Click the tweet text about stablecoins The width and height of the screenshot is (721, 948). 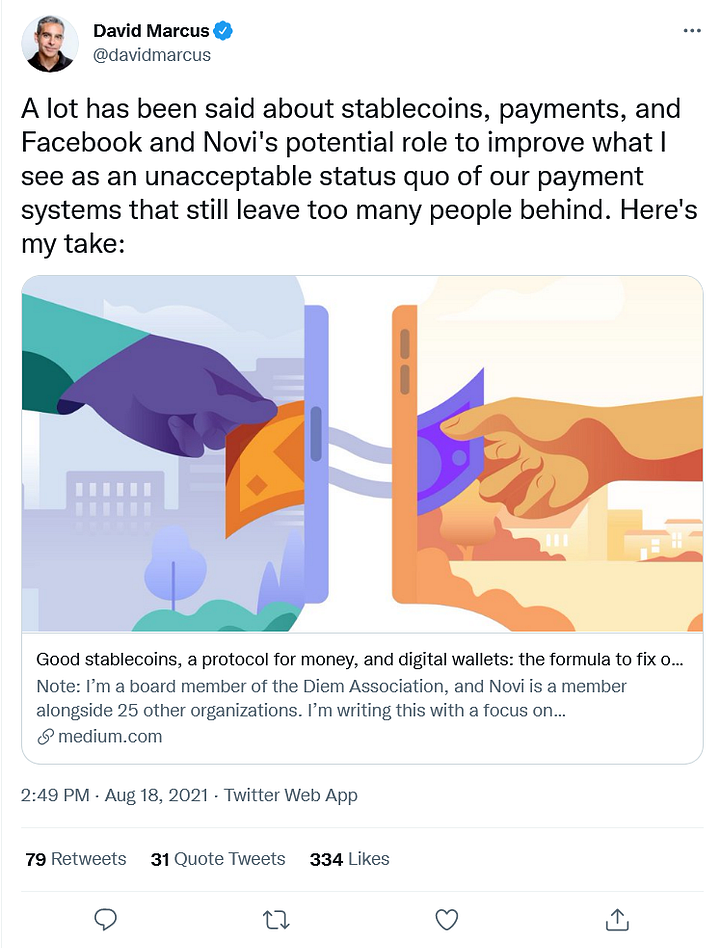point(359,176)
